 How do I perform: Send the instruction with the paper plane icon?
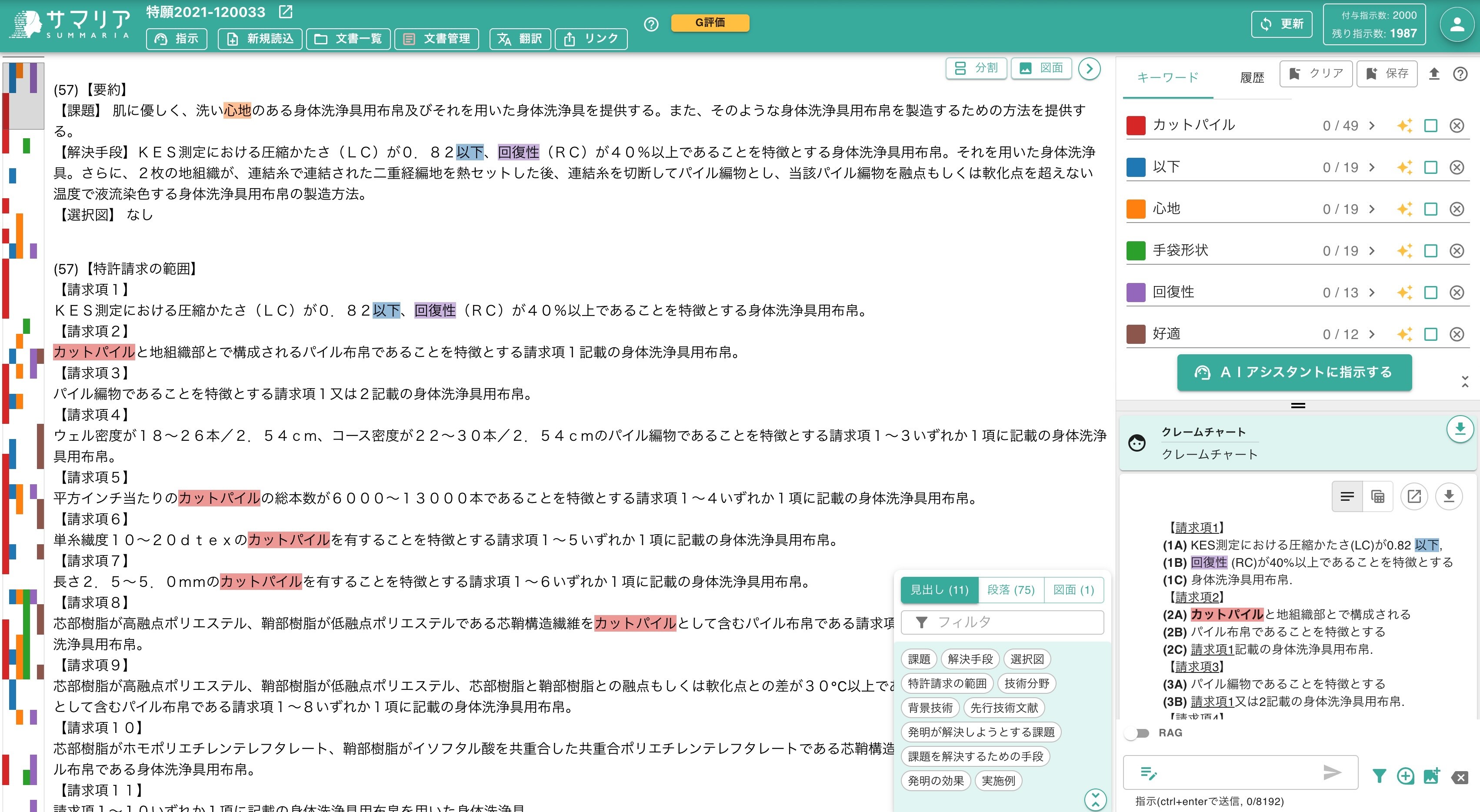point(1332,772)
